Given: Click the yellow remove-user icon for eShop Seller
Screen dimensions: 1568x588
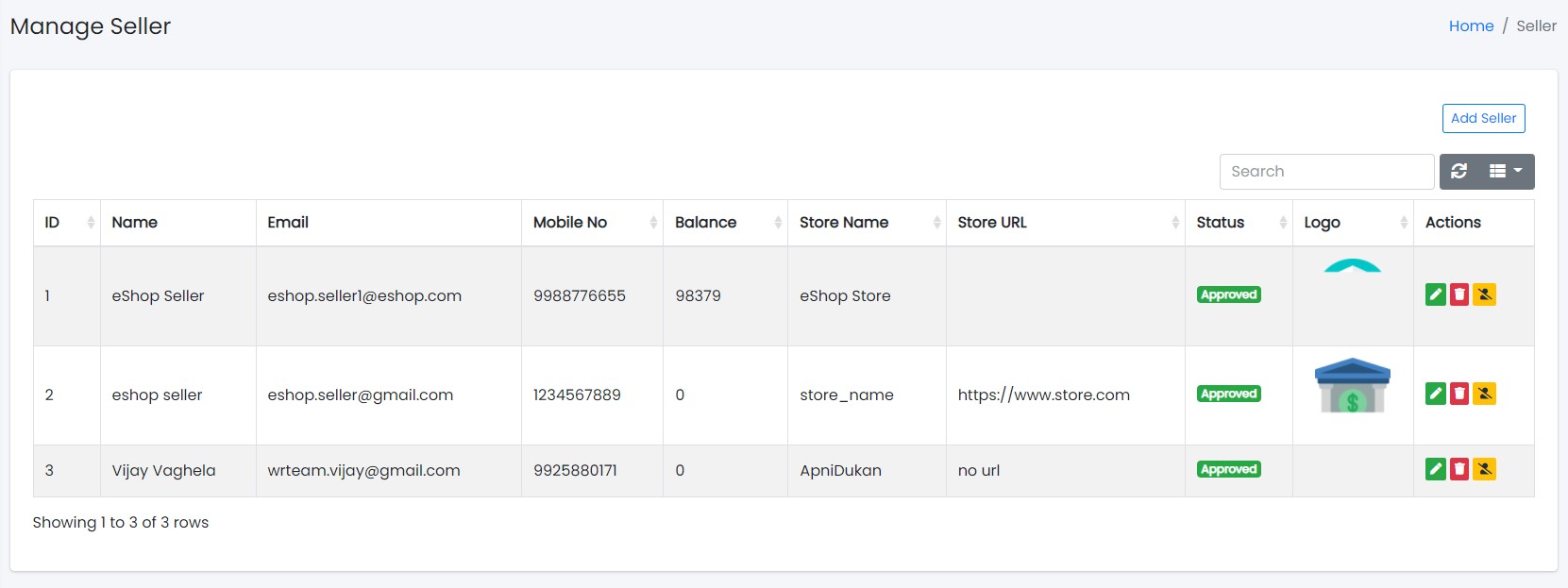Looking at the screenshot, I should coord(1484,294).
